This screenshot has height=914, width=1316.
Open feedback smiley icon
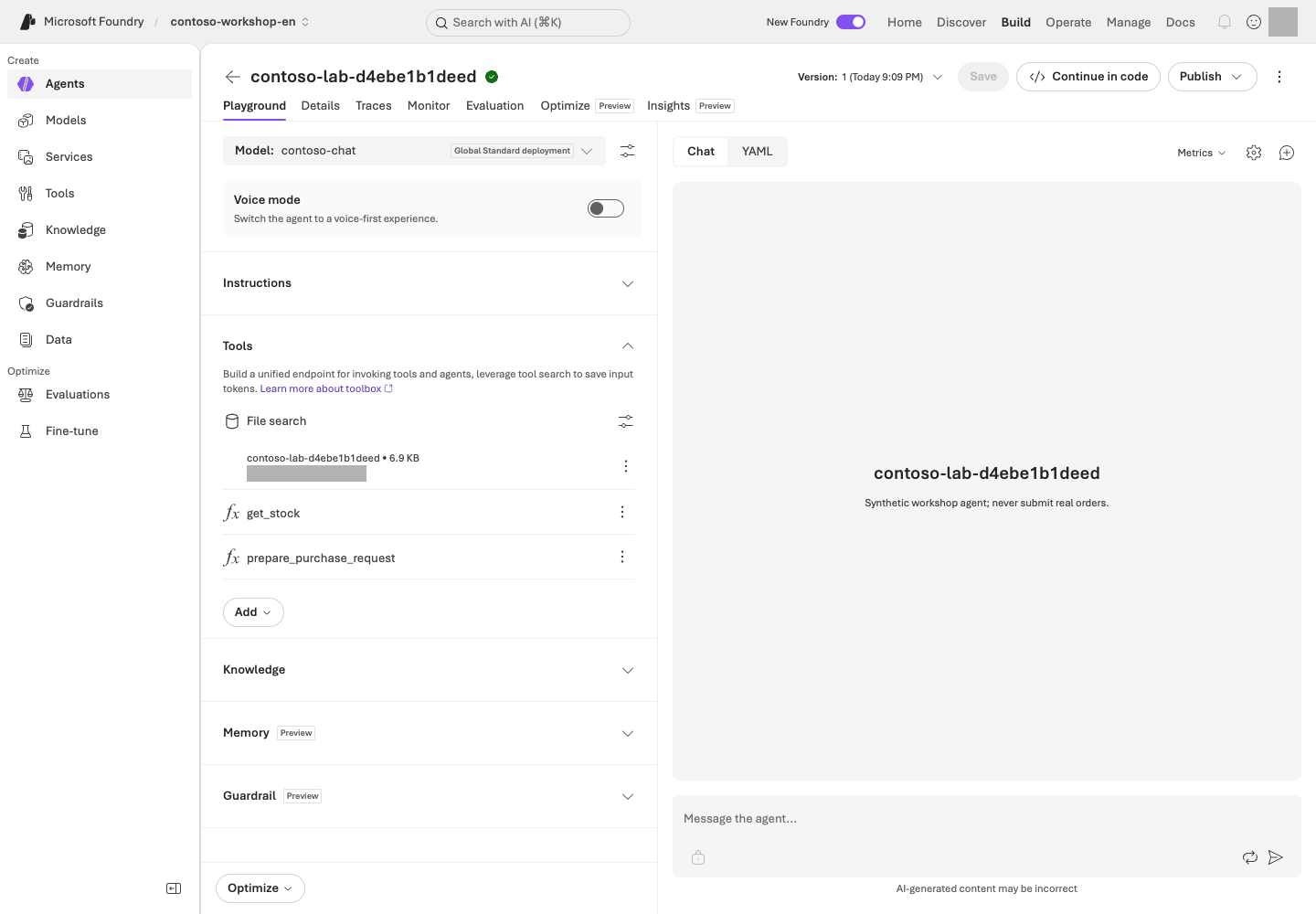pos(1254,22)
